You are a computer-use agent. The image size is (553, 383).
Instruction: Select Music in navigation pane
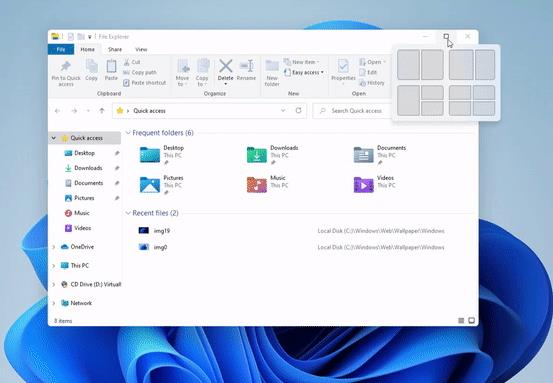click(x=81, y=213)
